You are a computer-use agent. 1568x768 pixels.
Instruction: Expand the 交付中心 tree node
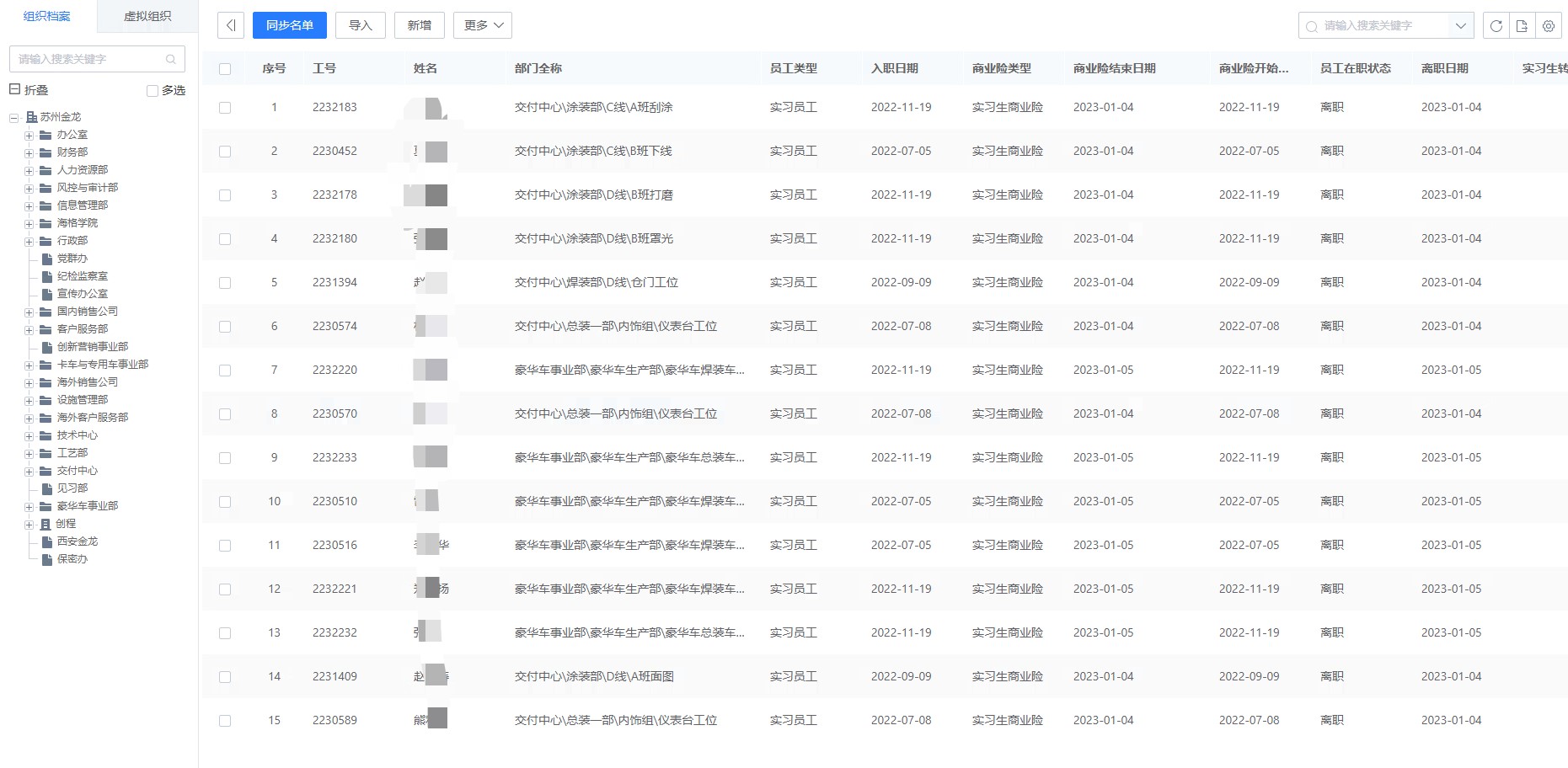[x=29, y=470]
